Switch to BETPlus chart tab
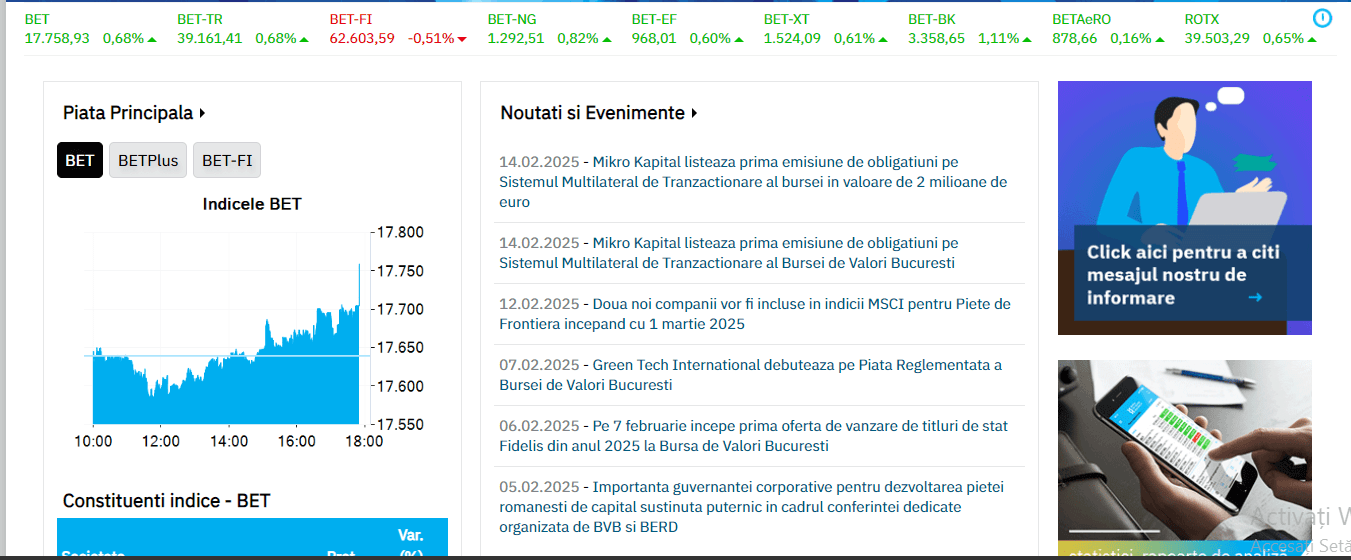This screenshot has width=1351, height=560. [x=148, y=160]
